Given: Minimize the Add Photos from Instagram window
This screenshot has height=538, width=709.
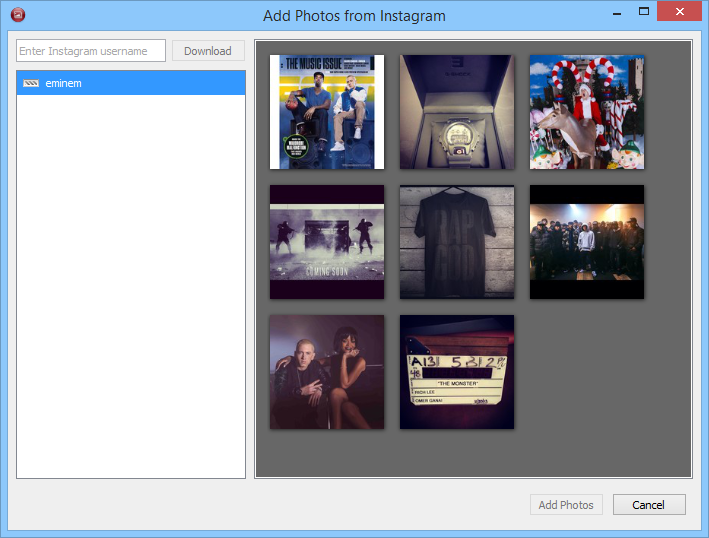Looking at the screenshot, I should pos(617,14).
